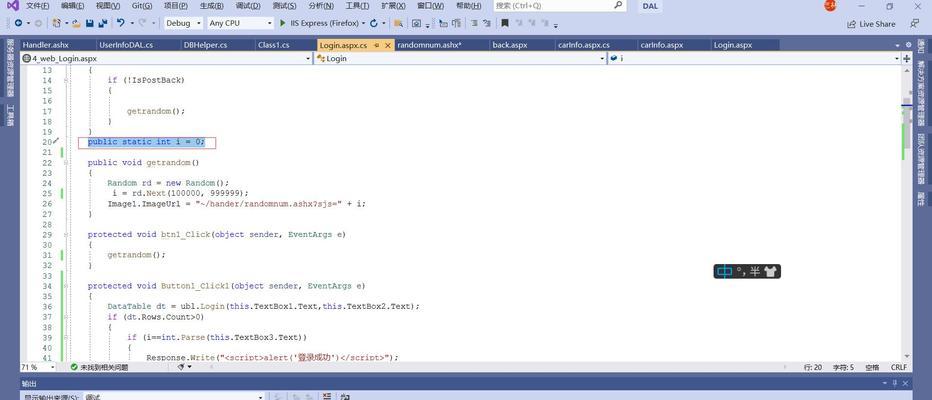
Task: Click the CRLF line ending indicator
Action: pyautogui.click(x=899, y=367)
